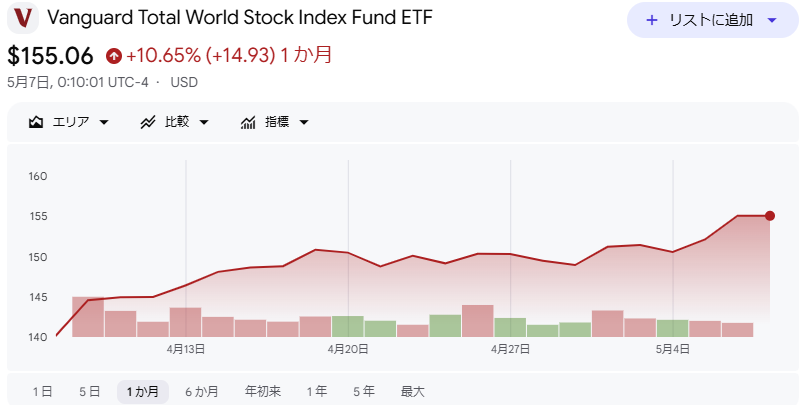
Task: Expand the 指標 indicators dropdown
Action: pyautogui.click(x=304, y=122)
